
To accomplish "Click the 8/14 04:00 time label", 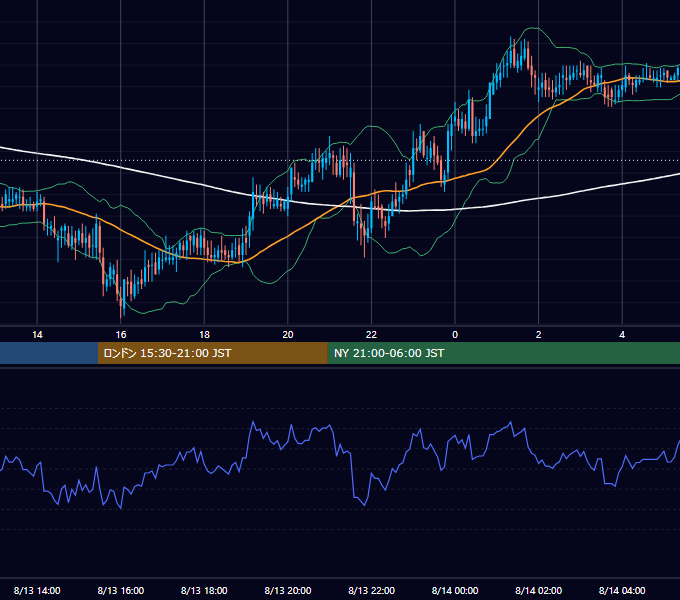I will (x=622, y=590).
